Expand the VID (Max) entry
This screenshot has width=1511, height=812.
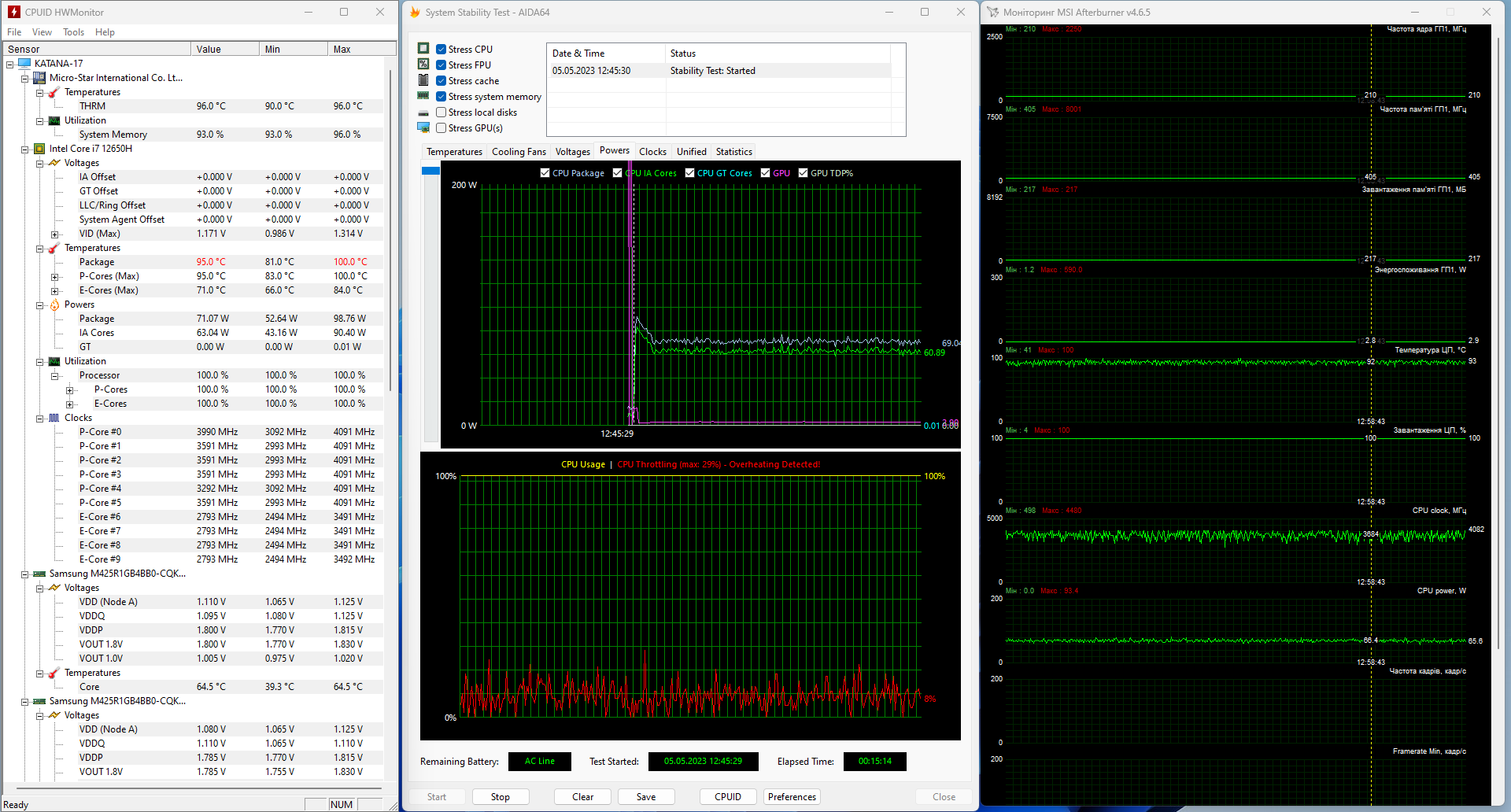[54, 234]
